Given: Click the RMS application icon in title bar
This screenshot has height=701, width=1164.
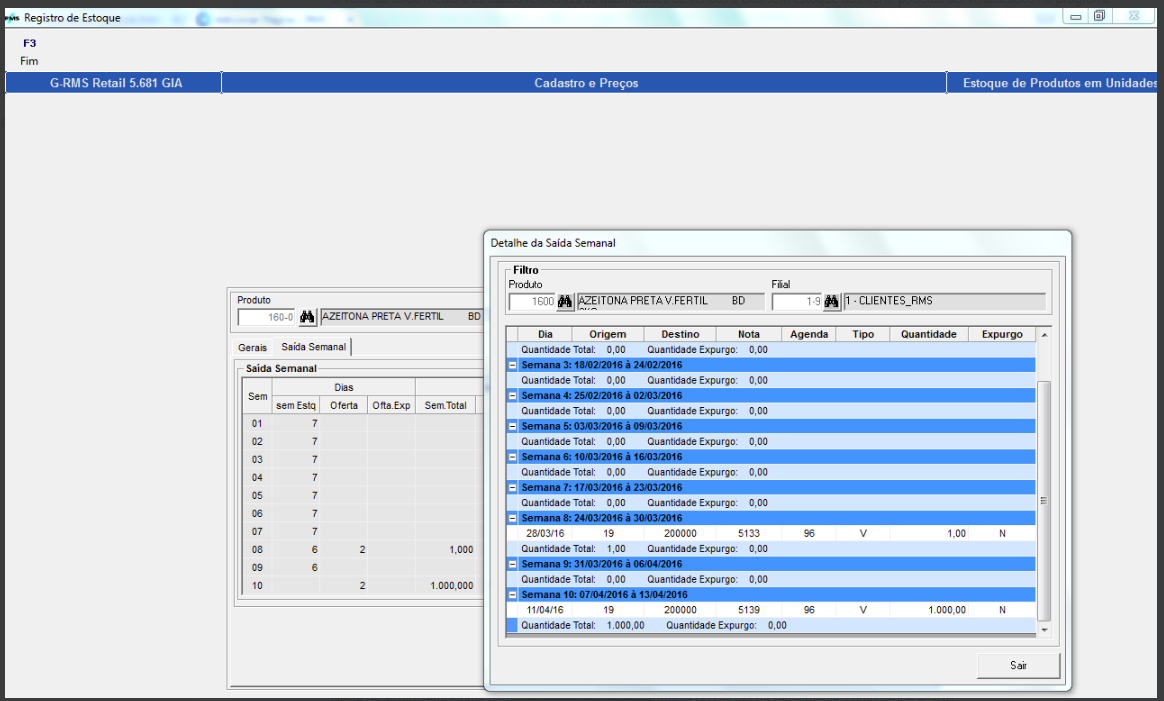Looking at the screenshot, I should point(13,17).
